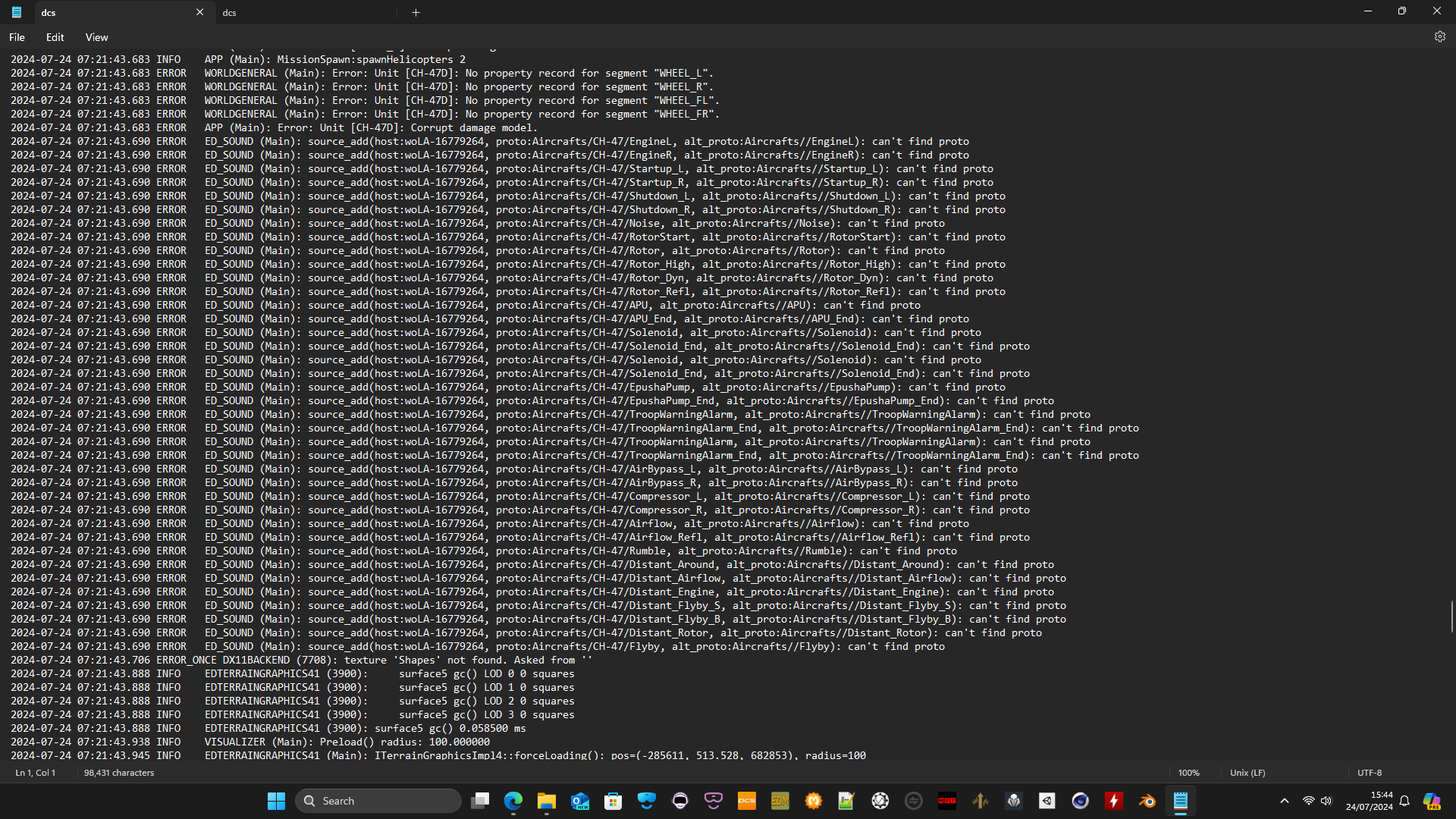Click the 'surface5 gc() 0.058500 ms' line
The height and width of the screenshot is (819, 1456).
(268, 728)
